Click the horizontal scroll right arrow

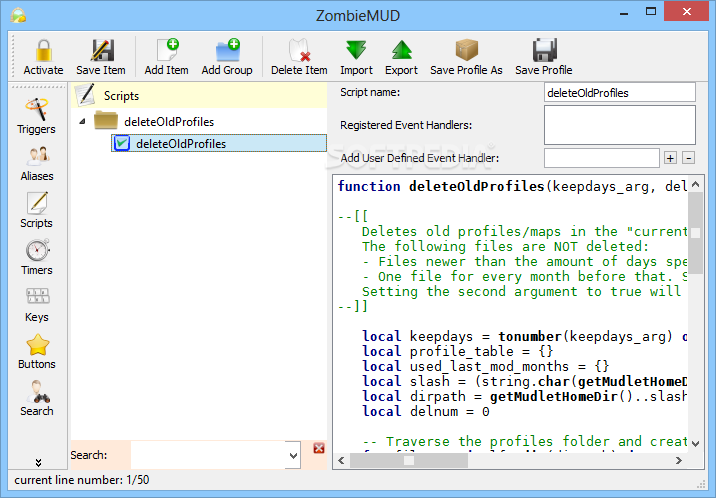(x=679, y=460)
